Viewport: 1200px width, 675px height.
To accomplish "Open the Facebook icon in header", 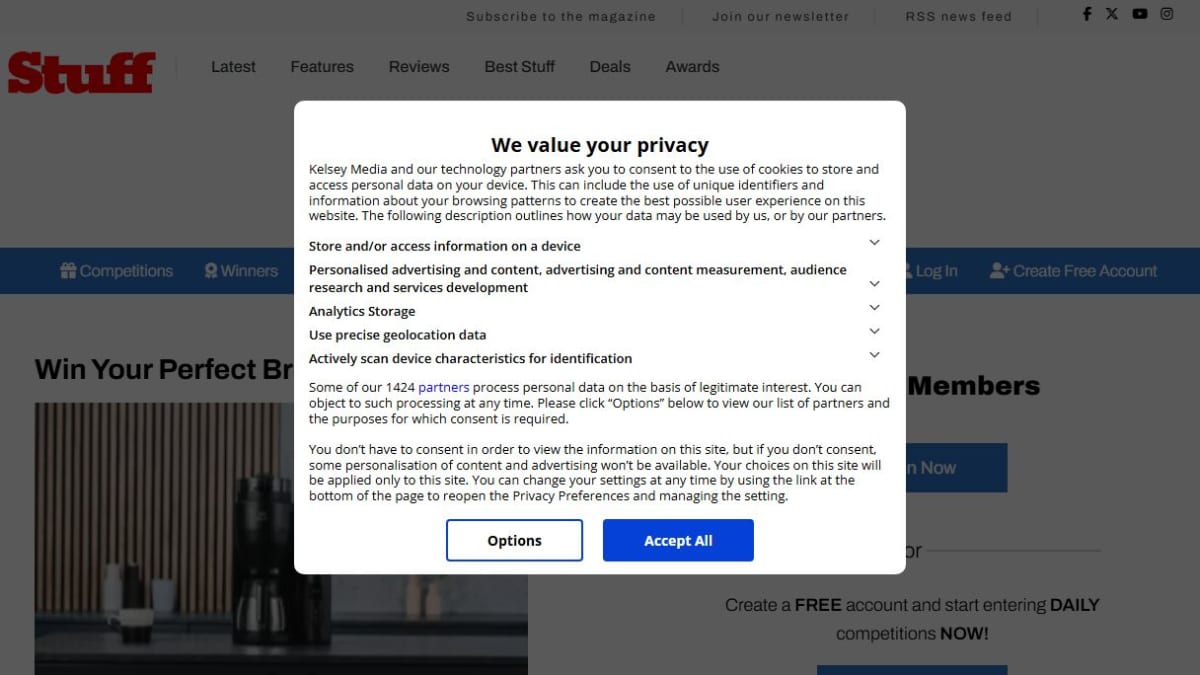I will 1087,14.
